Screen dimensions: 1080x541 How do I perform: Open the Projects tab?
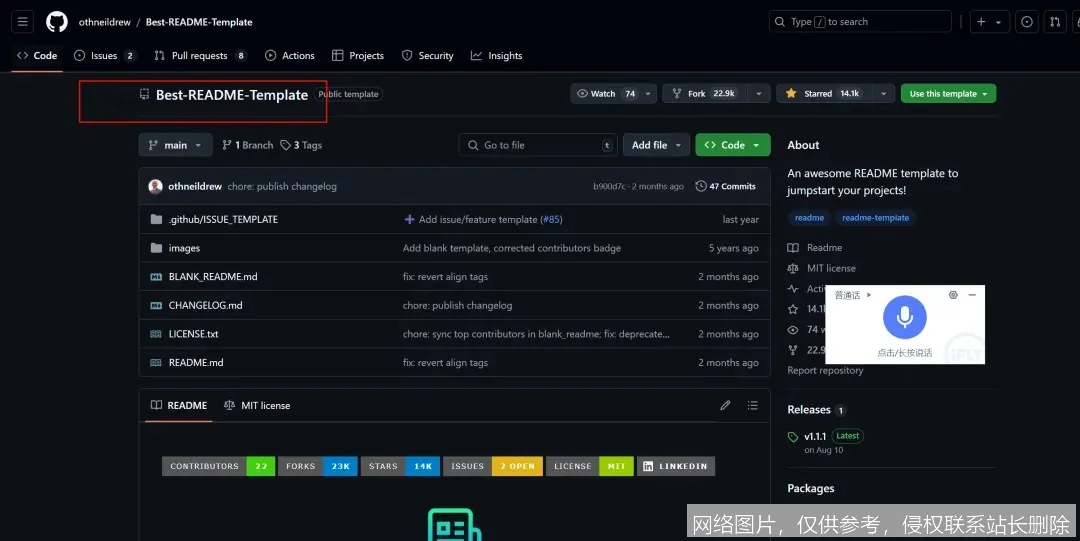coord(358,56)
